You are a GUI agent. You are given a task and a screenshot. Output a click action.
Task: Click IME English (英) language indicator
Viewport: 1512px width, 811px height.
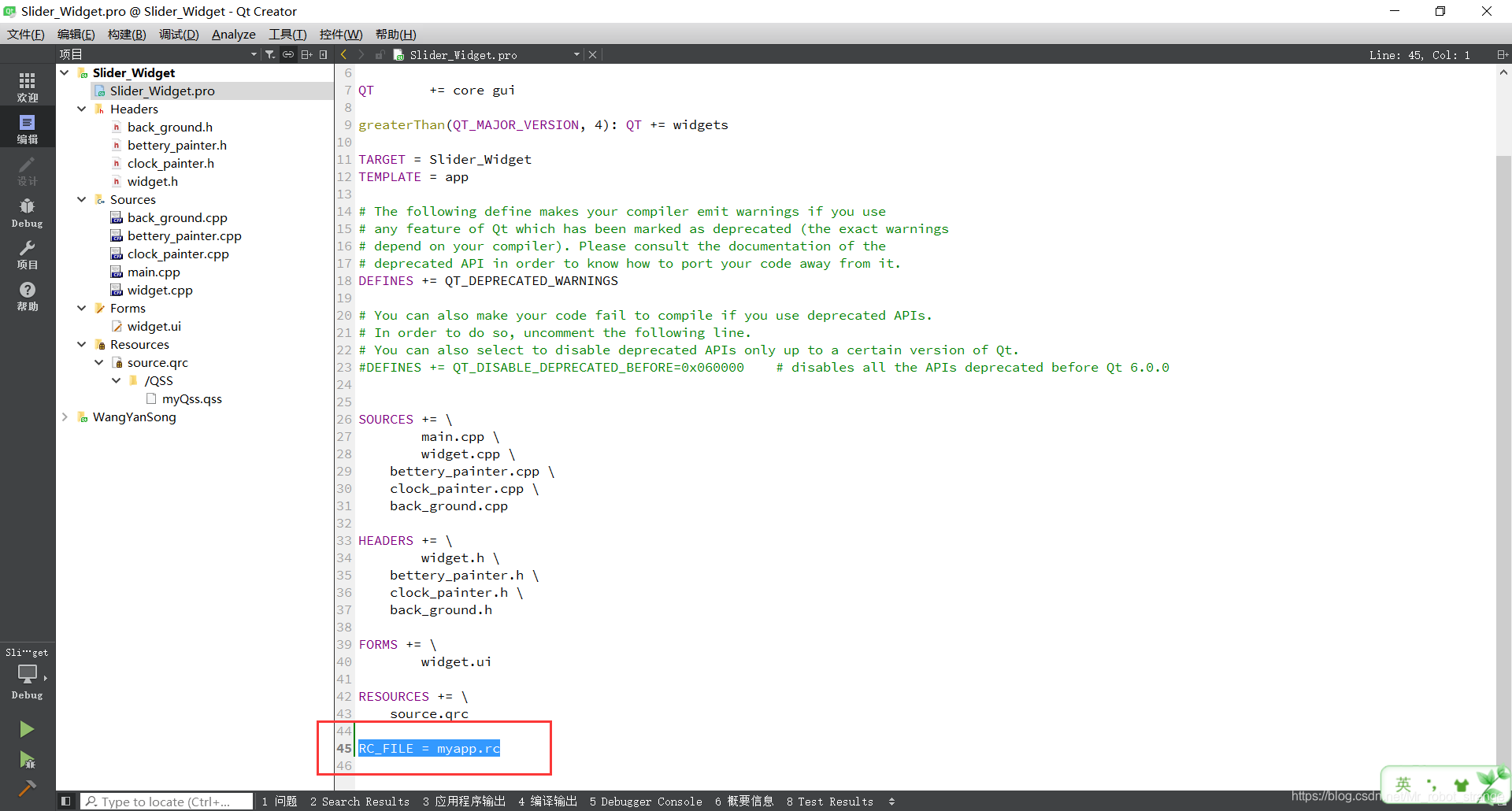(1403, 784)
